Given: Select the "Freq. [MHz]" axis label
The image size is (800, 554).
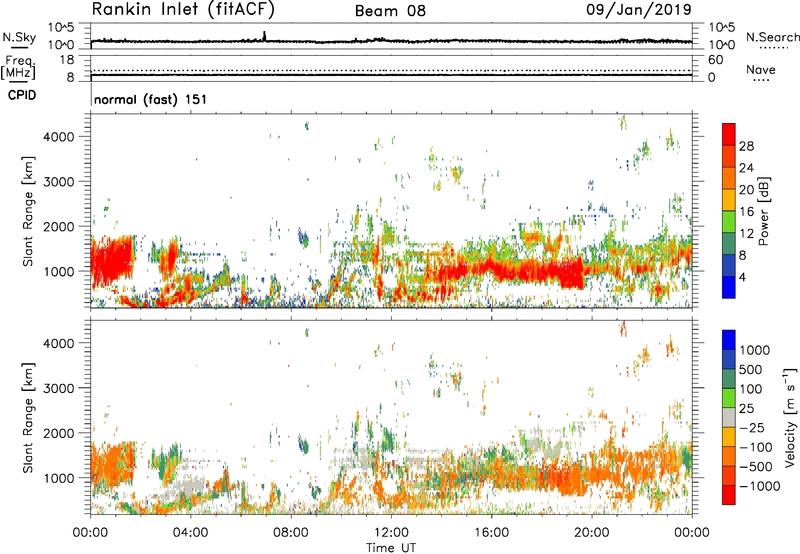Looking at the screenshot, I should click(18, 67).
